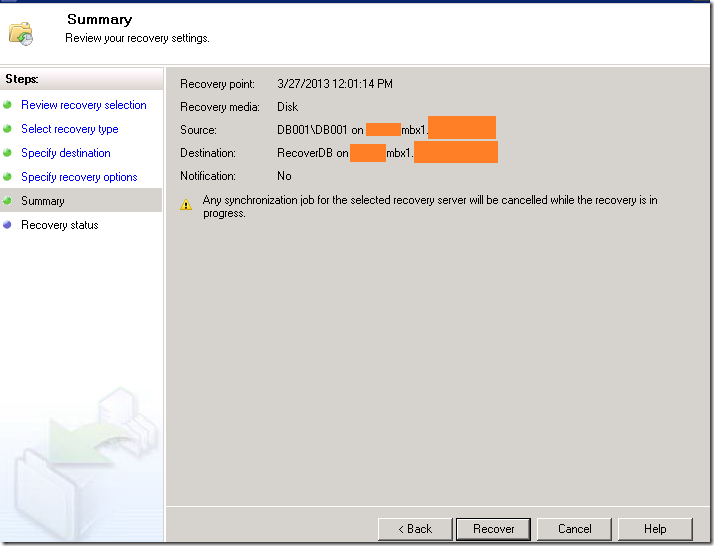Image resolution: width=714 pixels, height=546 pixels.
Task: Click the recovery folder icon in header
Action: 20,34
